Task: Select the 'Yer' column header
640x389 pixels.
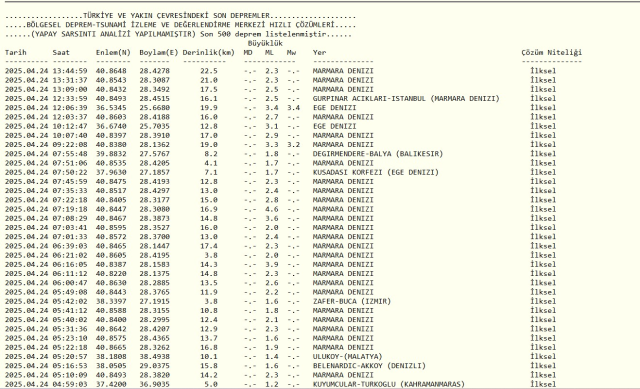Action: point(319,52)
